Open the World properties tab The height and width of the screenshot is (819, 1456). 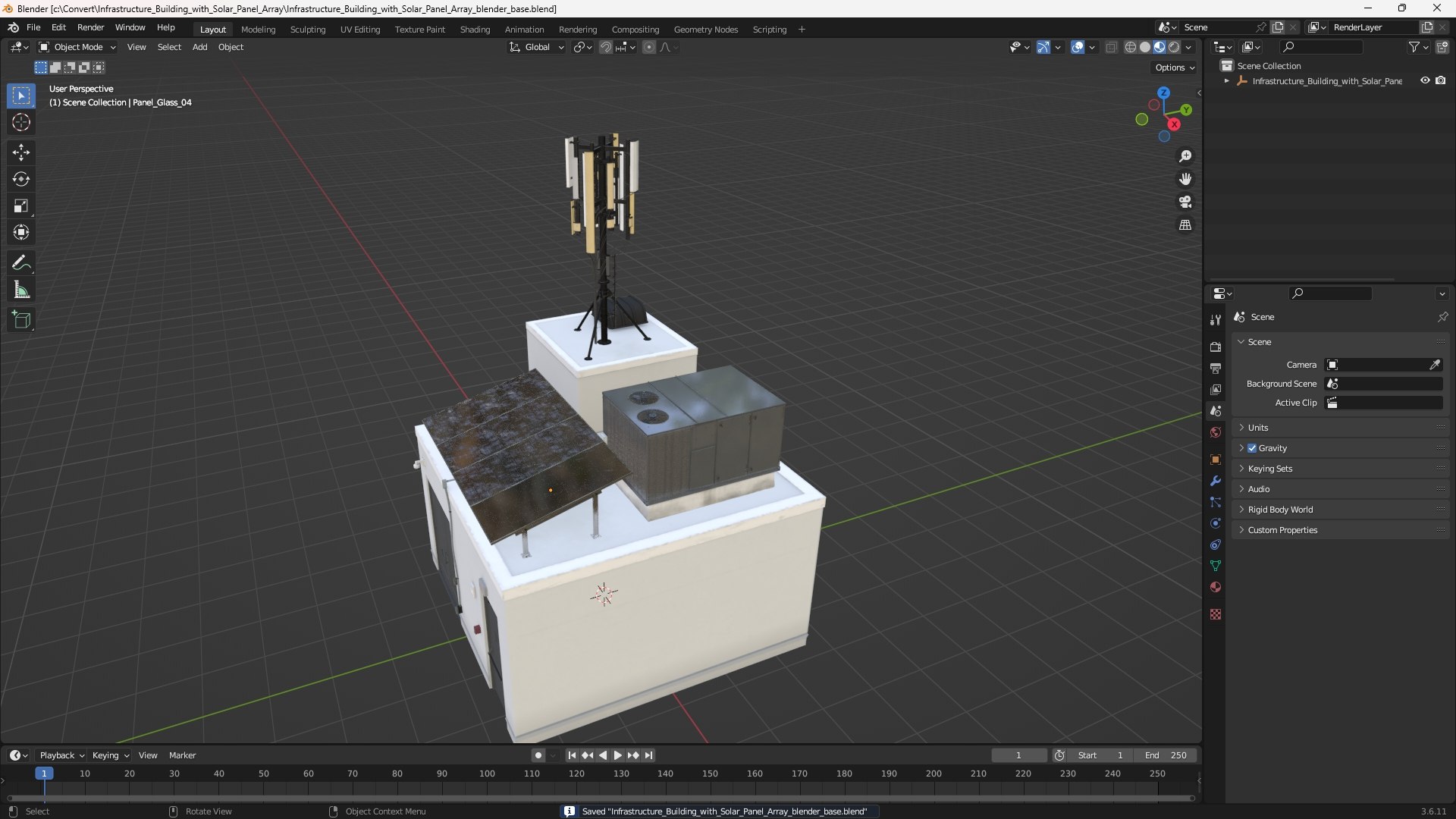[x=1216, y=432]
